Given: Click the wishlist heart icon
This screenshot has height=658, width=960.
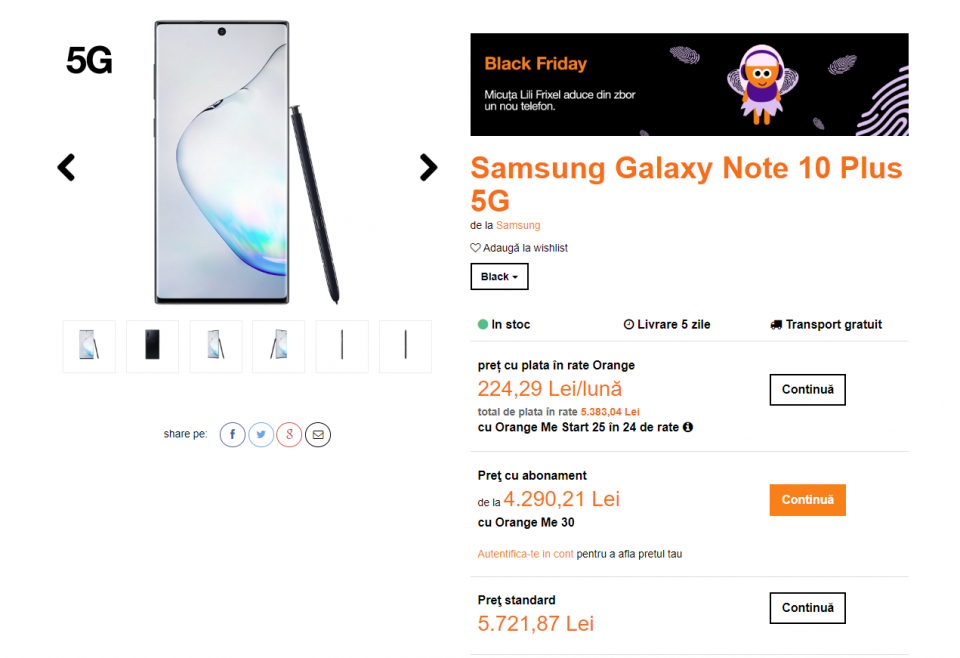Looking at the screenshot, I should point(476,248).
